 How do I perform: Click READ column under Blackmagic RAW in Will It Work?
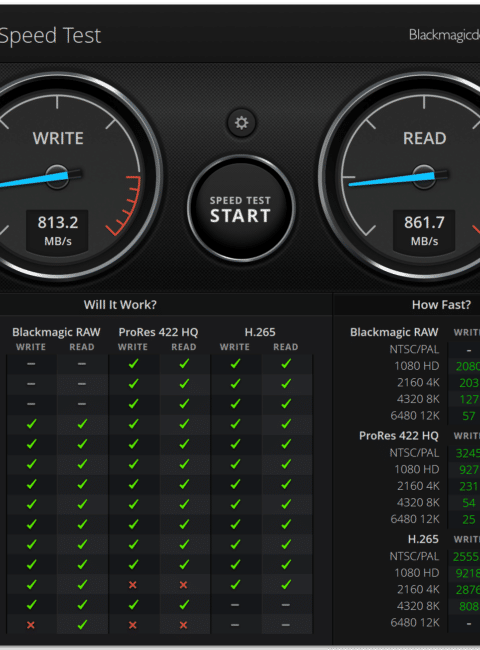click(x=82, y=347)
